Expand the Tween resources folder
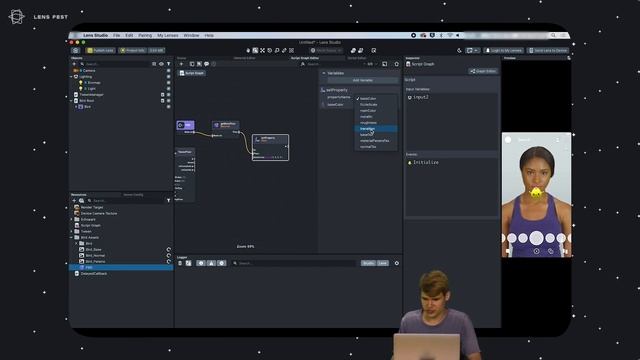The height and width of the screenshot is (360, 640). 72,231
